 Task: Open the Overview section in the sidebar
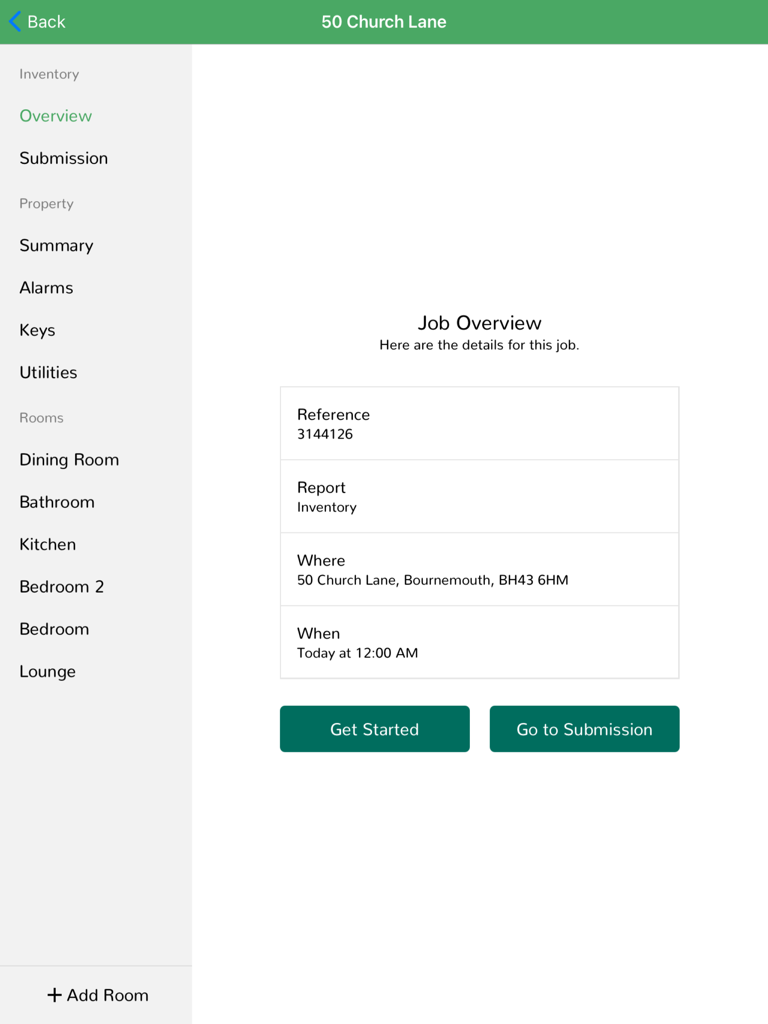55,116
